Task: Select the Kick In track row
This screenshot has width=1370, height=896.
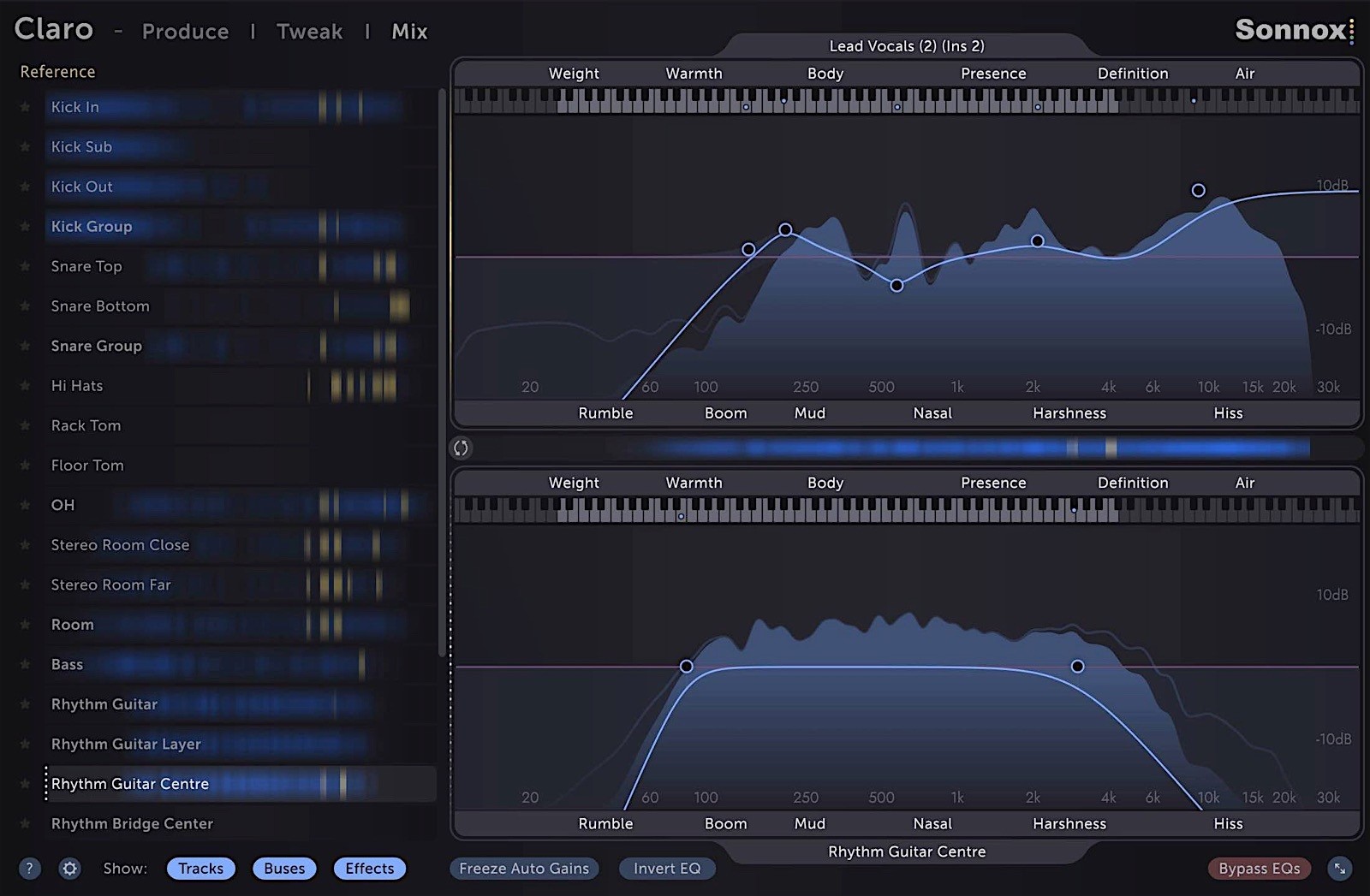Action: click(x=240, y=107)
